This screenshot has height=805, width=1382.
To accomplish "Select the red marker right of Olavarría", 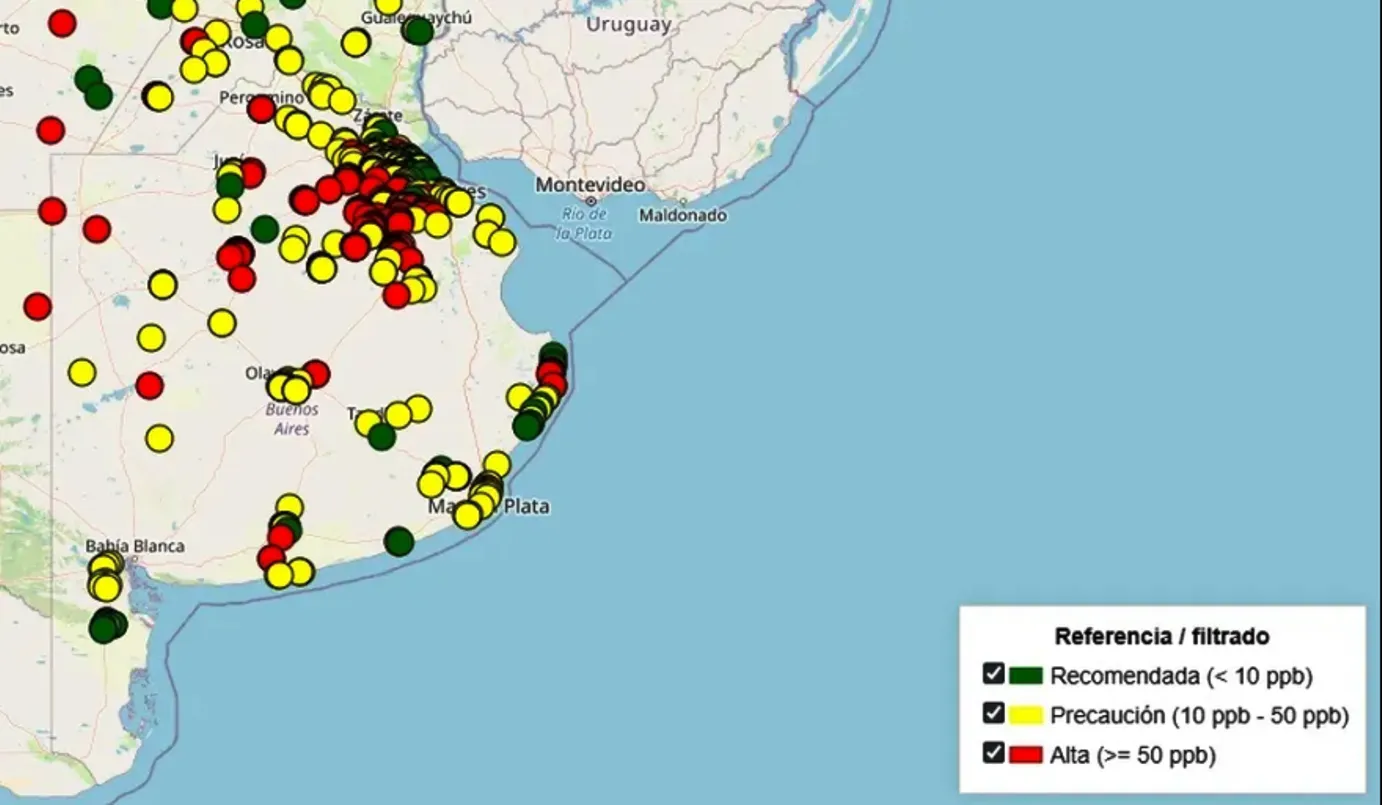I will [316, 373].
